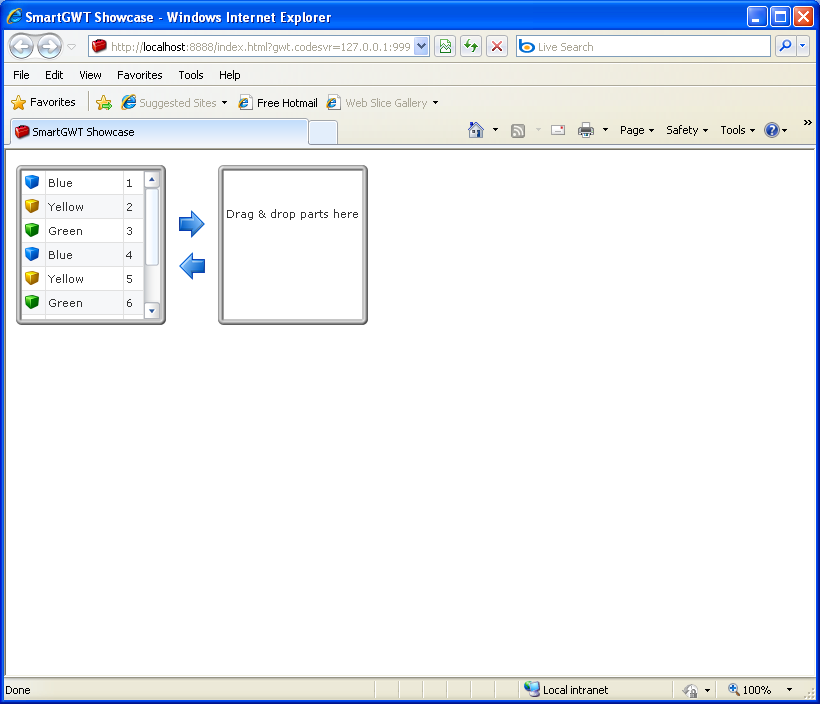This screenshot has height=704, width=820.
Task: Expand the Print dropdown arrow
Action: pos(605,130)
